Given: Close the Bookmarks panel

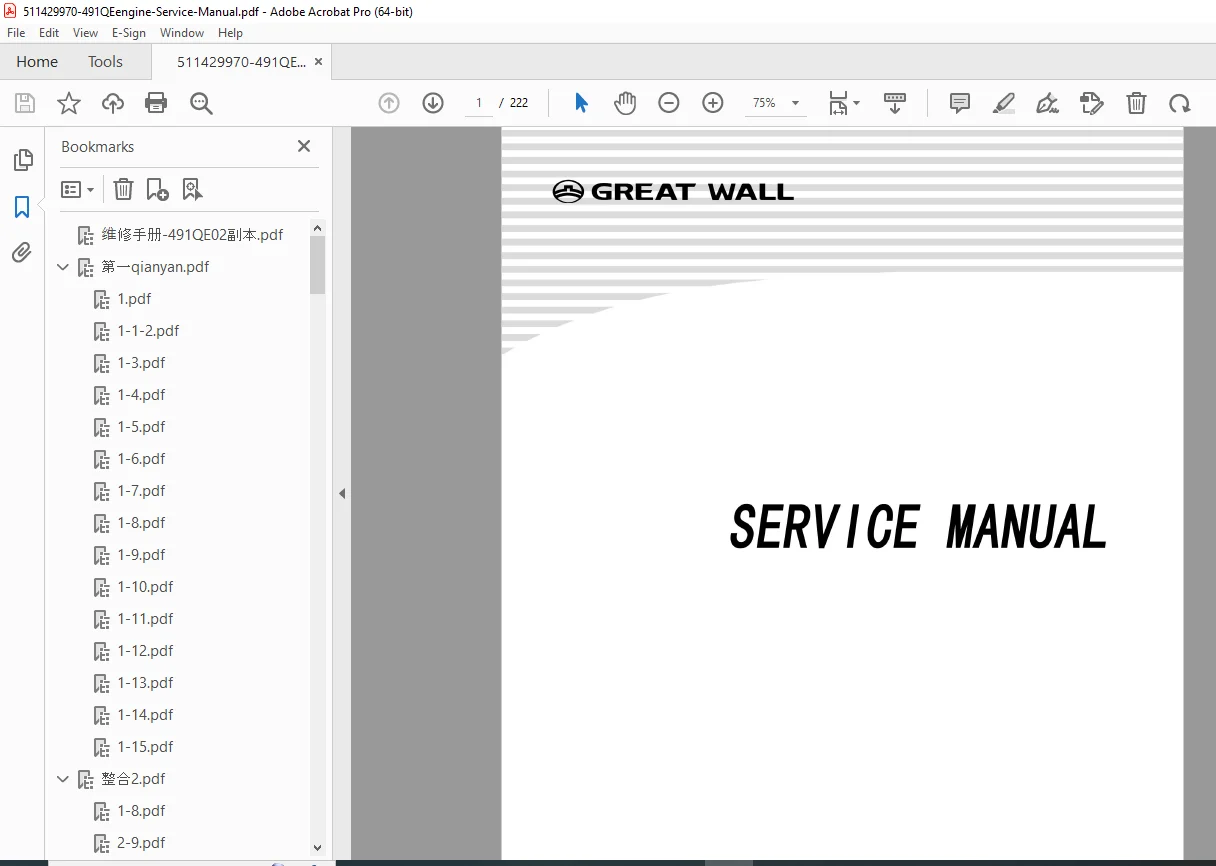Looking at the screenshot, I should click(x=304, y=146).
